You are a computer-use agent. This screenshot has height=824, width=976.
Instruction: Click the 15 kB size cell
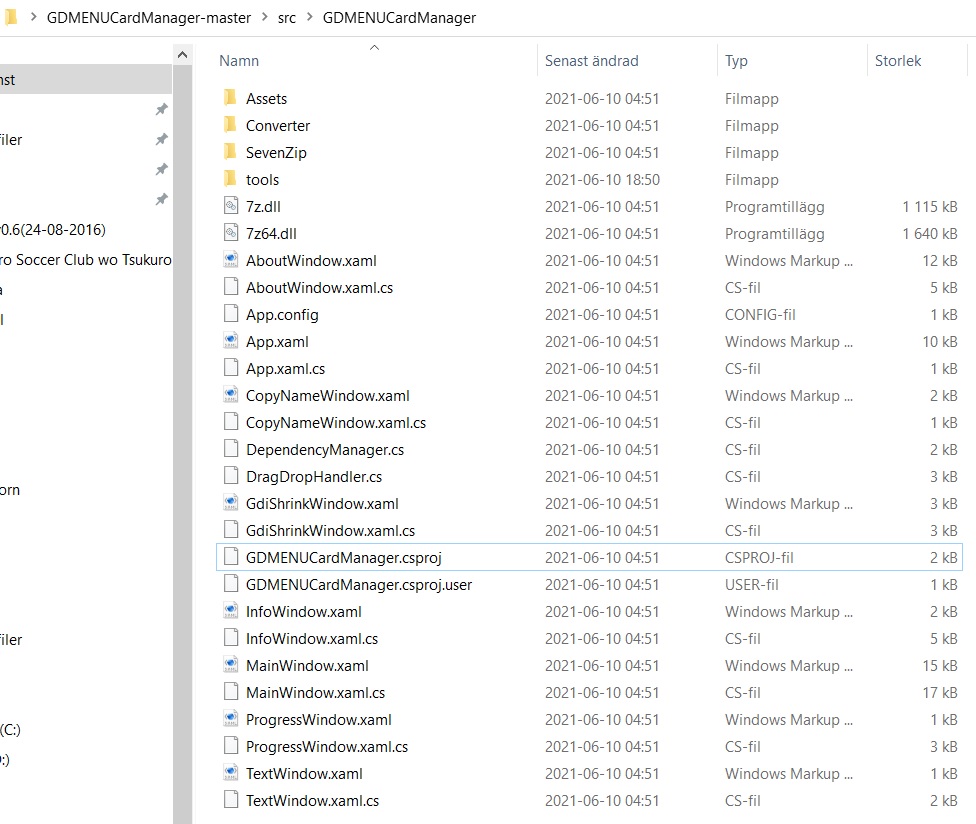click(x=940, y=665)
